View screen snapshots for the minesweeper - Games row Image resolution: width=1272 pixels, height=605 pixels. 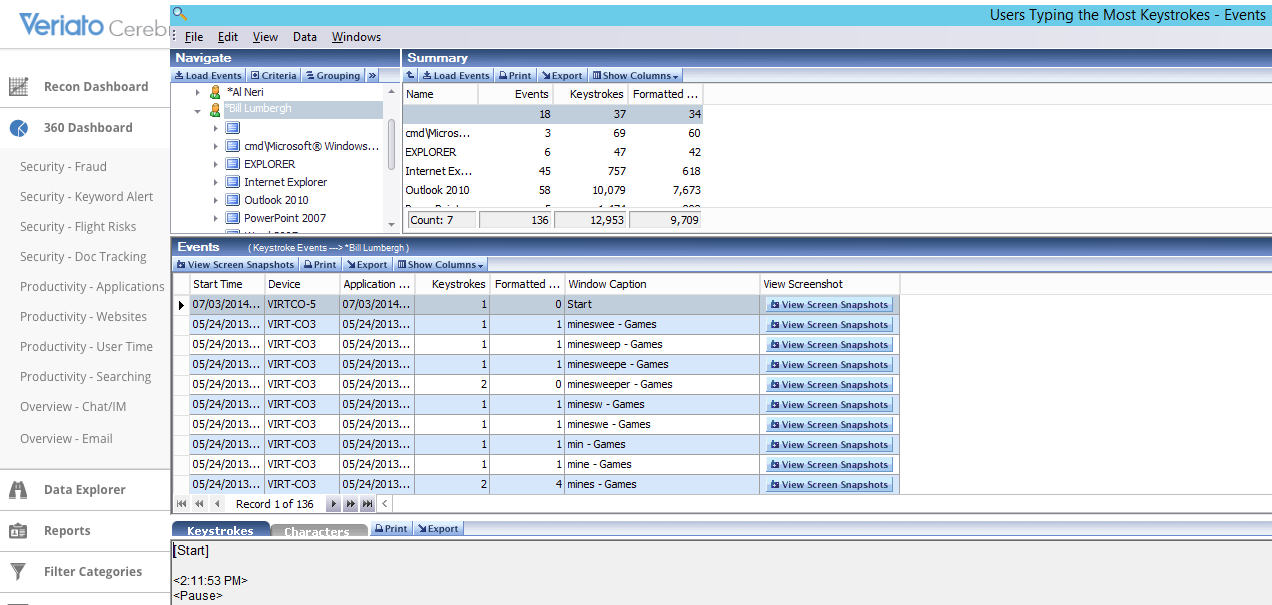click(829, 385)
